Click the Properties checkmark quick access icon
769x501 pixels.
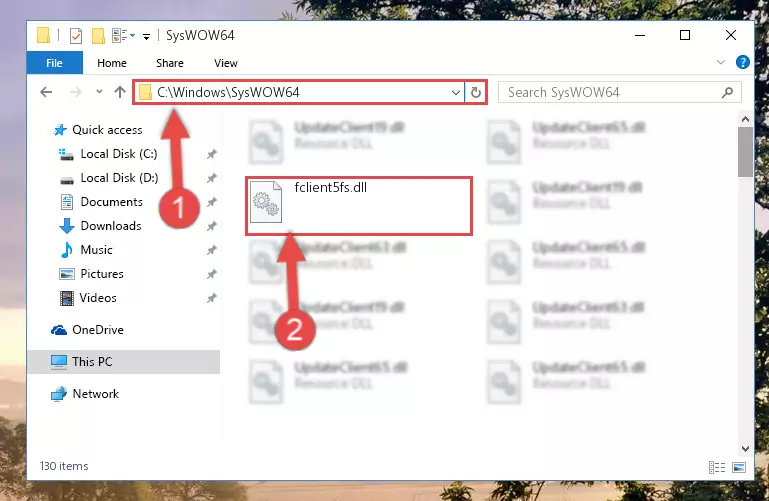[76, 36]
